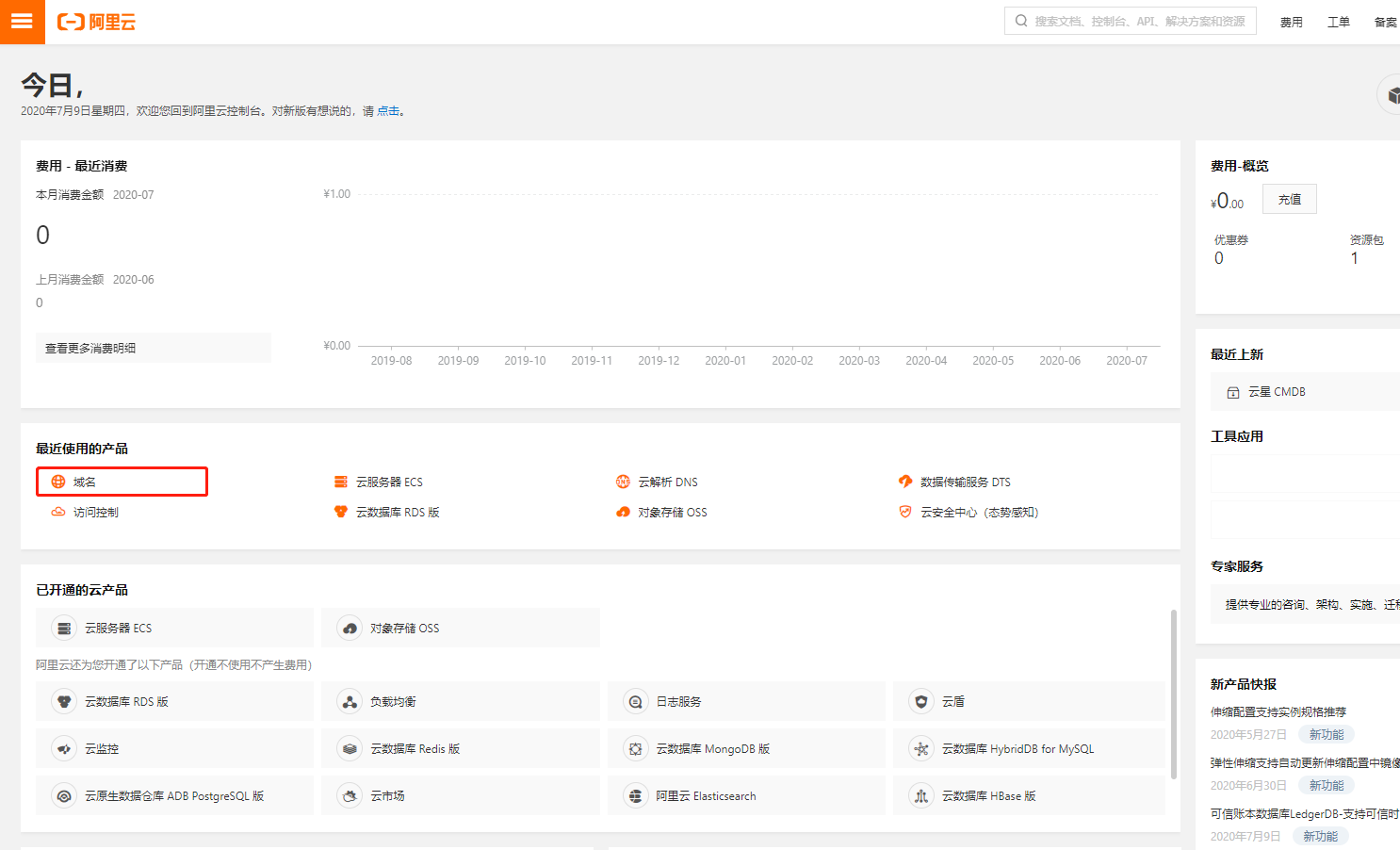Screen dimensions: 1400x850
Task: Open the 费用 top menu
Action: click(x=1291, y=22)
